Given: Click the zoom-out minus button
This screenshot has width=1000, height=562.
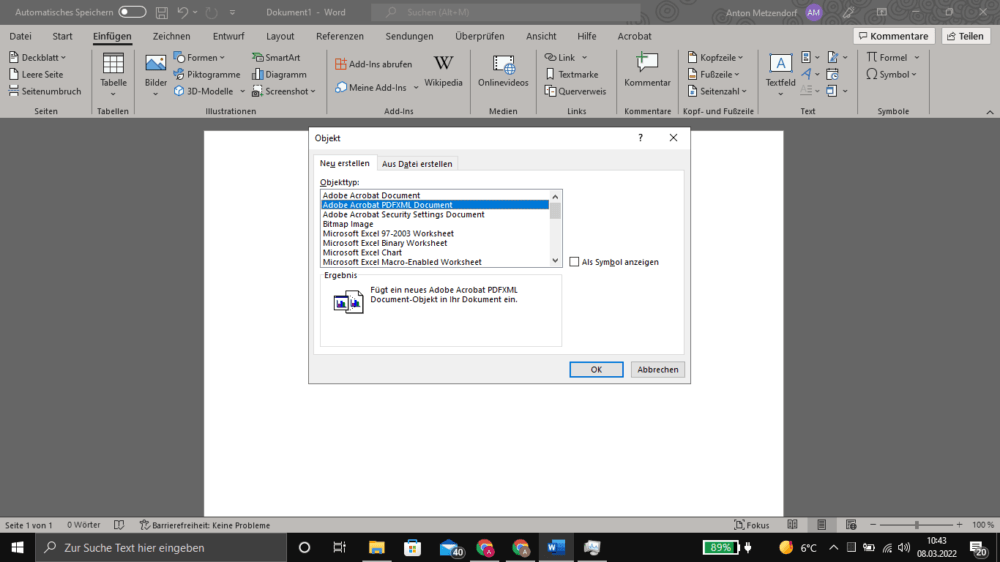Looking at the screenshot, I should coord(873,525).
